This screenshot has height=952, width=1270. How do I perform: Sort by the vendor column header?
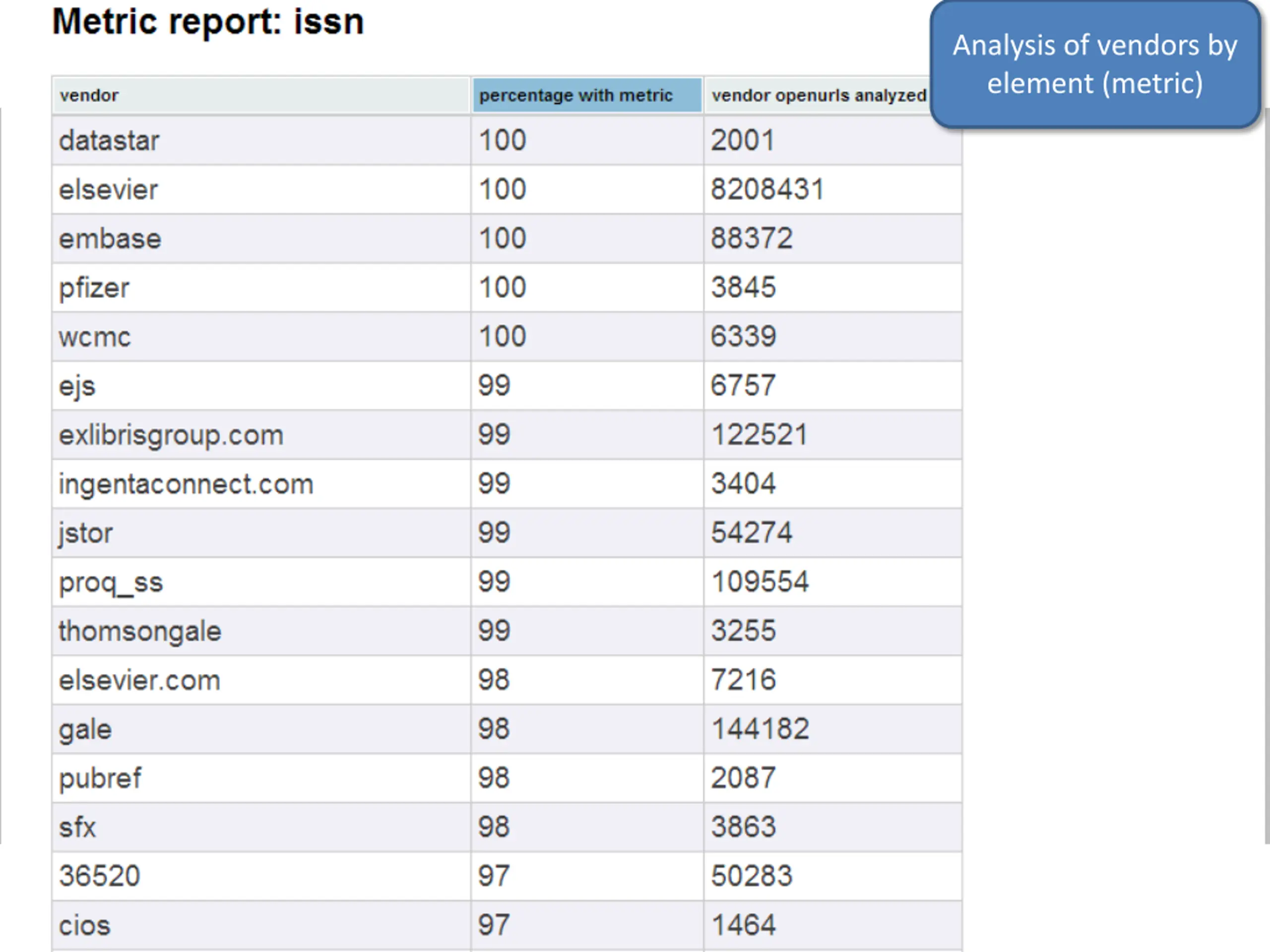(x=261, y=95)
